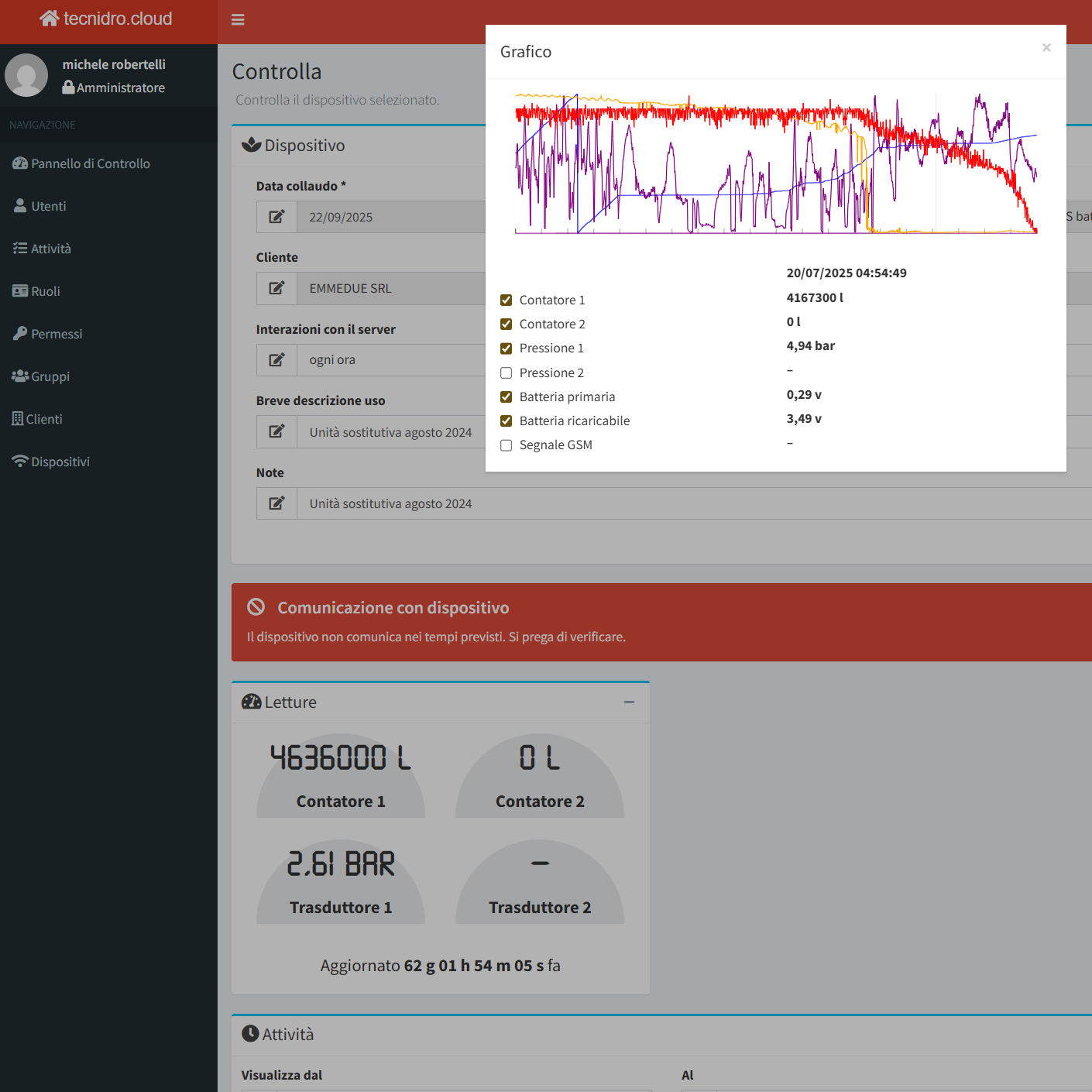
Task: Enable the Pressione 2 checkbox
Action: 507,373
